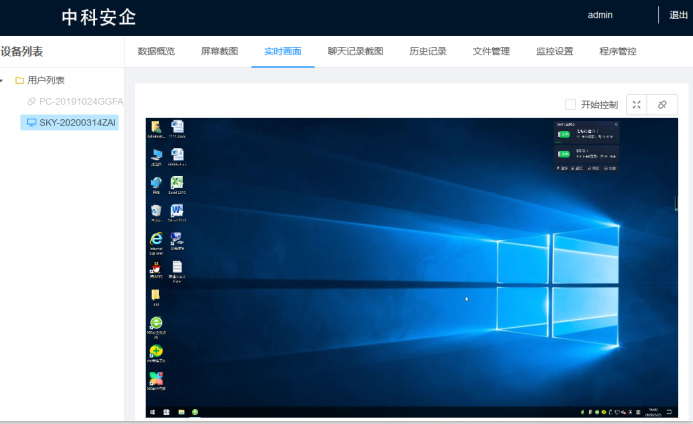Open Task View on remote taskbar
The width and height of the screenshot is (693, 424).
[166, 412]
